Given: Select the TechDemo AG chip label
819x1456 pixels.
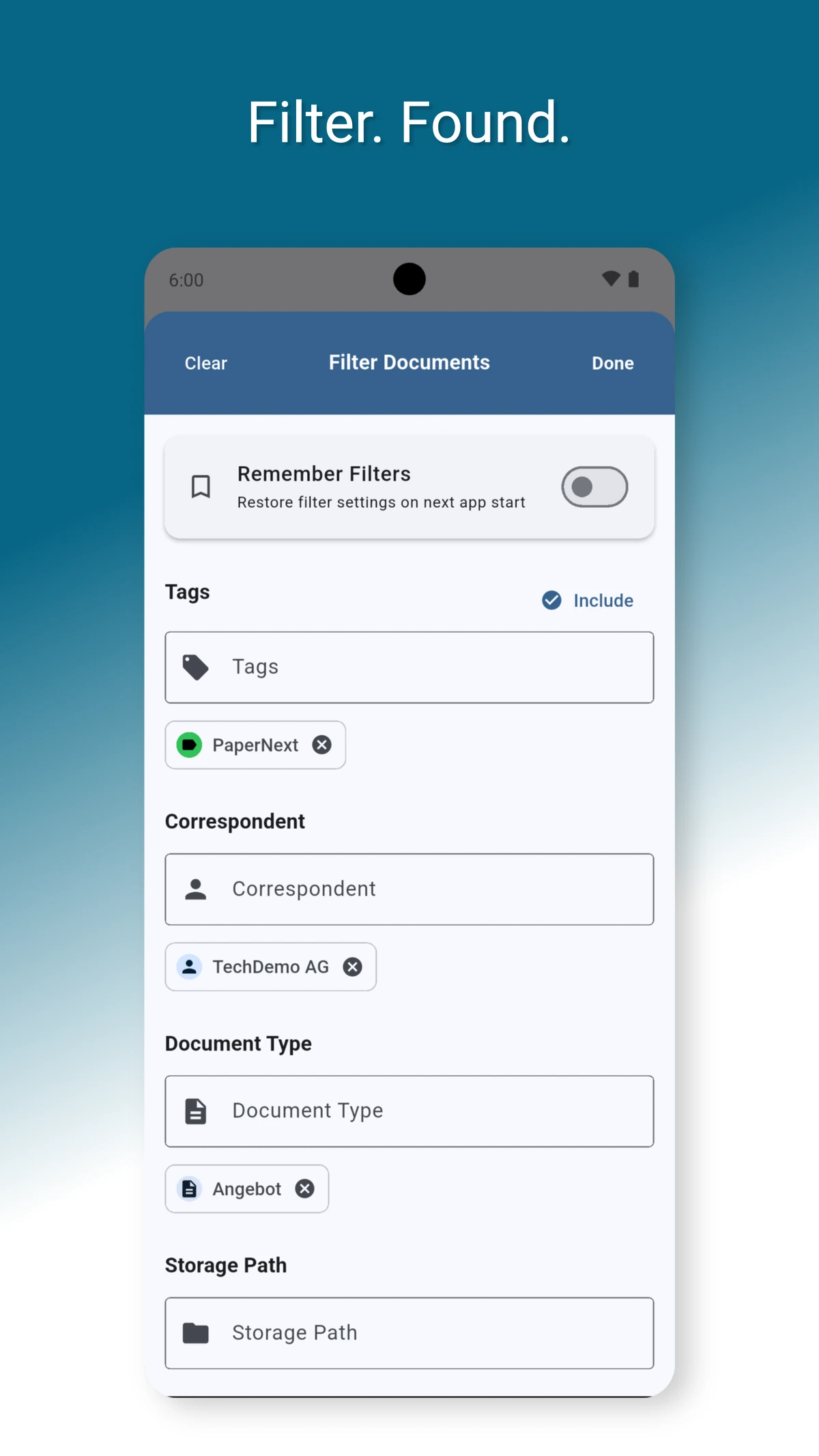Looking at the screenshot, I should click(x=270, y=967).
